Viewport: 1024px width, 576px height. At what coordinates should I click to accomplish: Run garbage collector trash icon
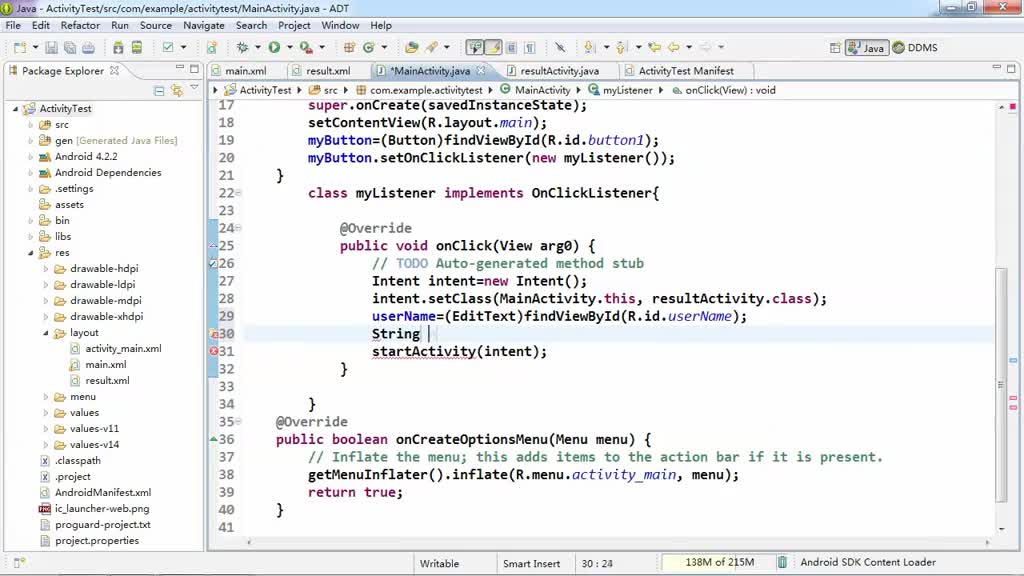coord(782,562)
